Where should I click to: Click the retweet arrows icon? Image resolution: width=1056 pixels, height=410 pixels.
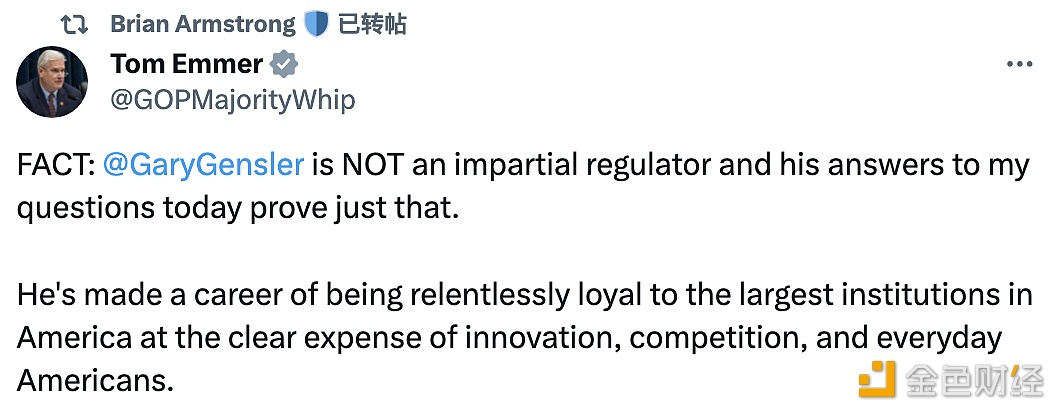(73, 25)
